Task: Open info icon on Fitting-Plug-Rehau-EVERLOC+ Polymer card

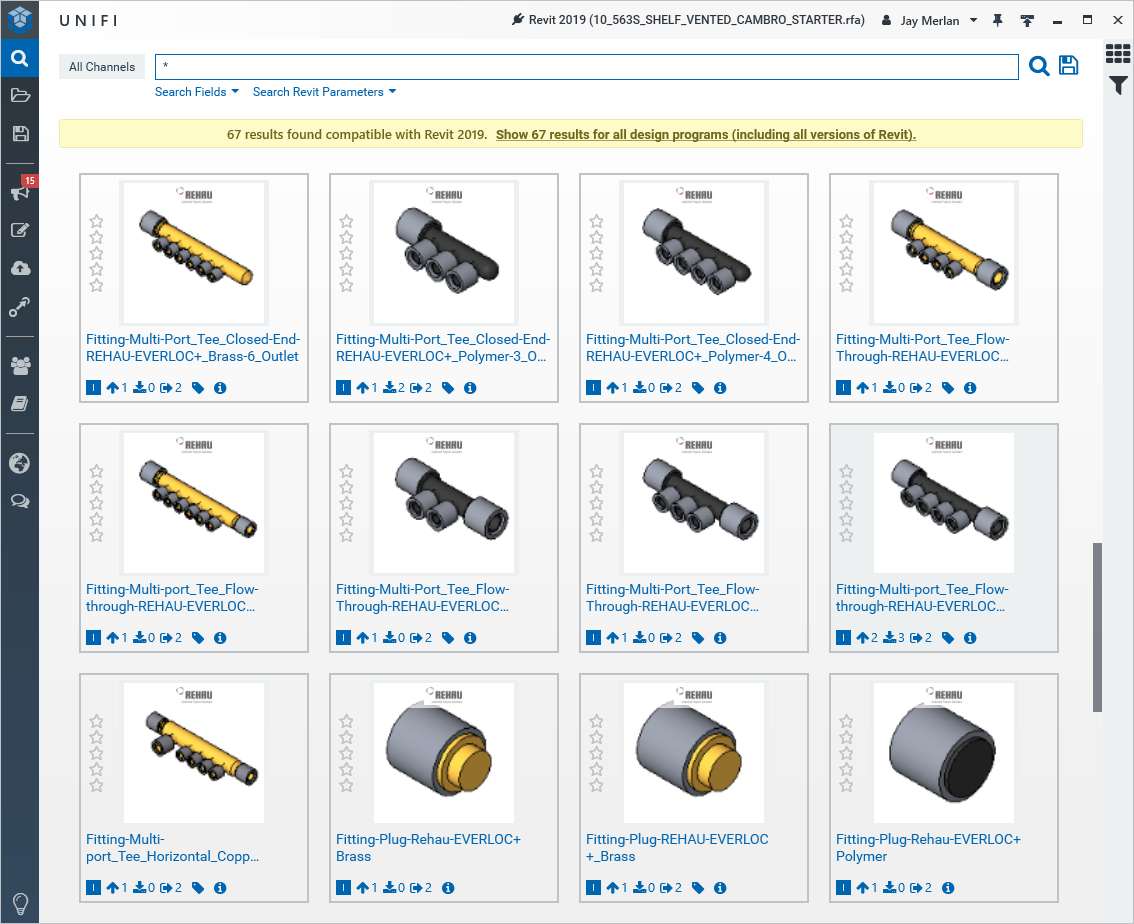Action: tap(948, 888)
